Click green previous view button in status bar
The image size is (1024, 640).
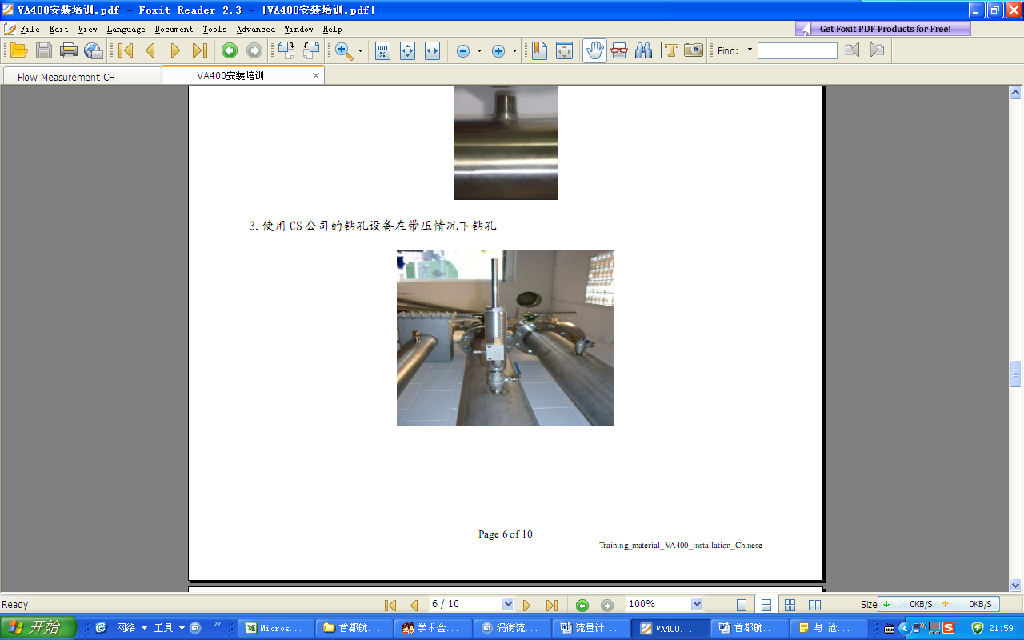pos(583,605)
